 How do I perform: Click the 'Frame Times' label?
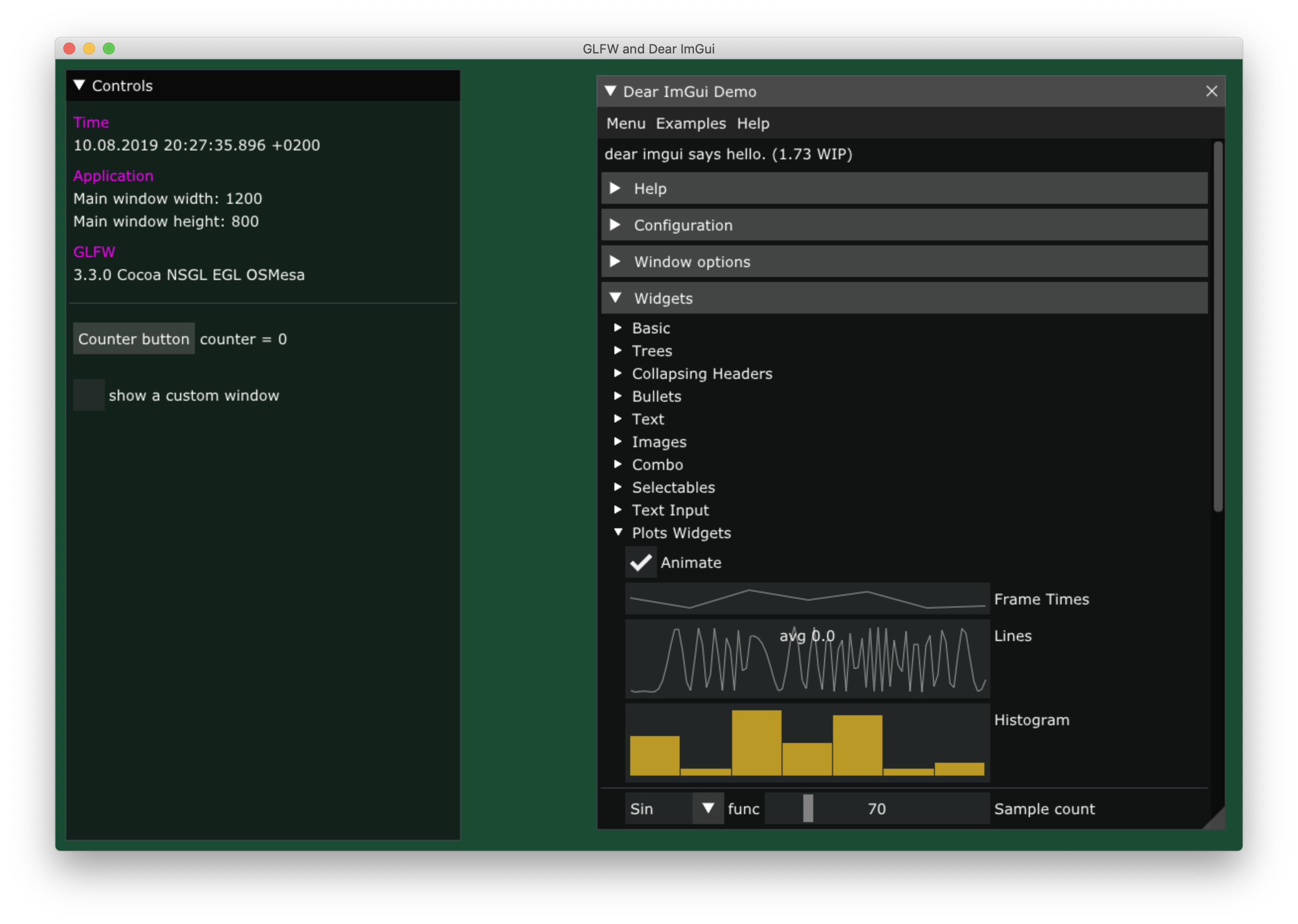[x=1041, y=599]
